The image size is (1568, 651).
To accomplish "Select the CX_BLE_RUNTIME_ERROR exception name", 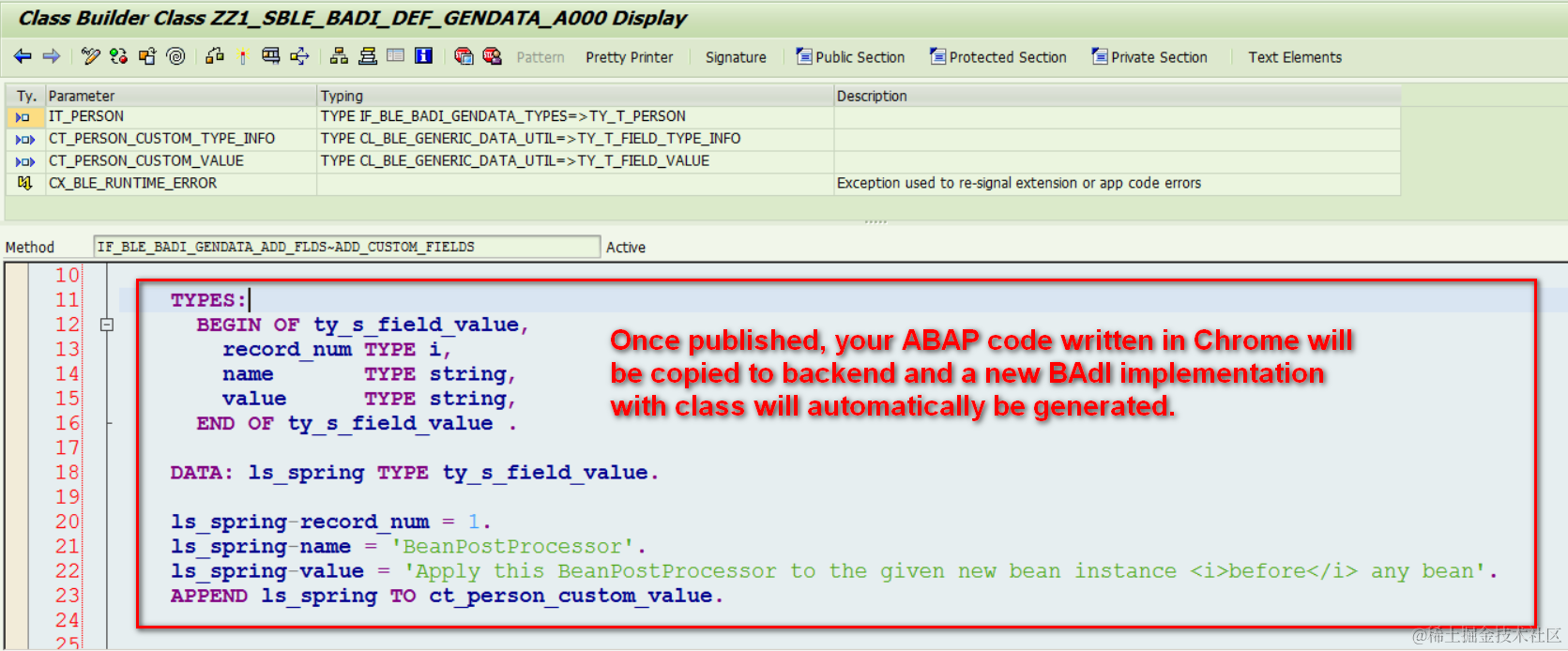I will click(132, 184).
